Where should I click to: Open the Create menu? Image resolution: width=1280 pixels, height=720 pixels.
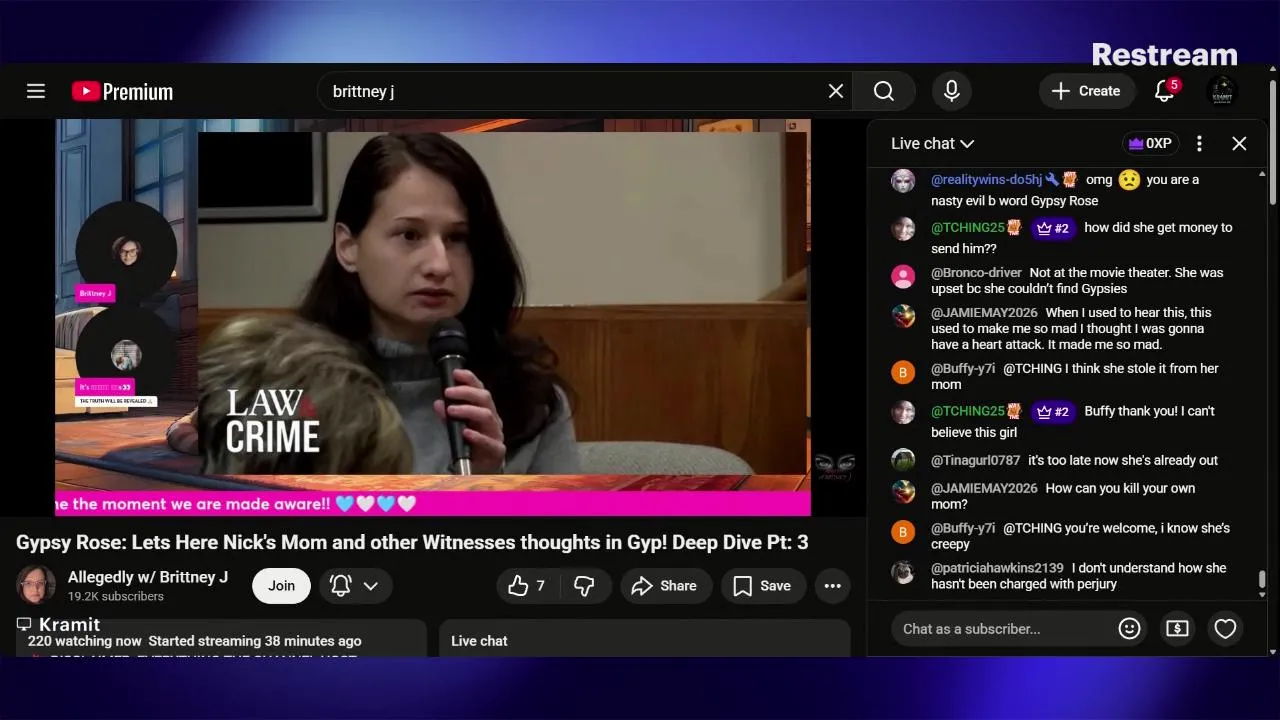pyautogui.click(x=1087, y=91)
